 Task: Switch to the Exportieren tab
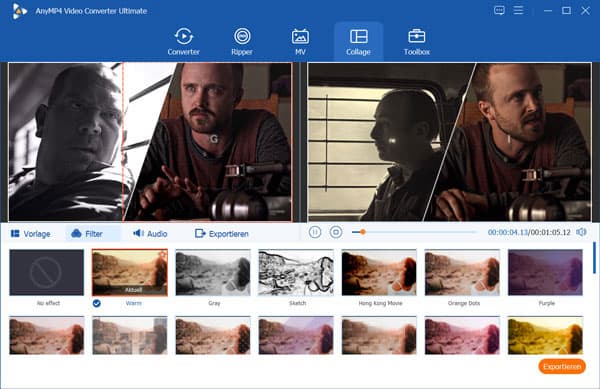coord(222,234)
